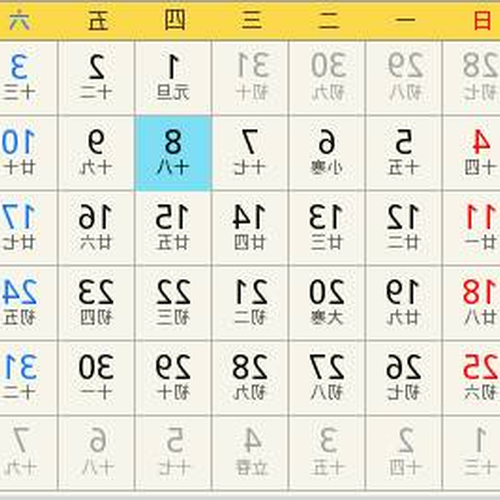Jump to grayed-out date 1 of next month

[x=471, y=453]
